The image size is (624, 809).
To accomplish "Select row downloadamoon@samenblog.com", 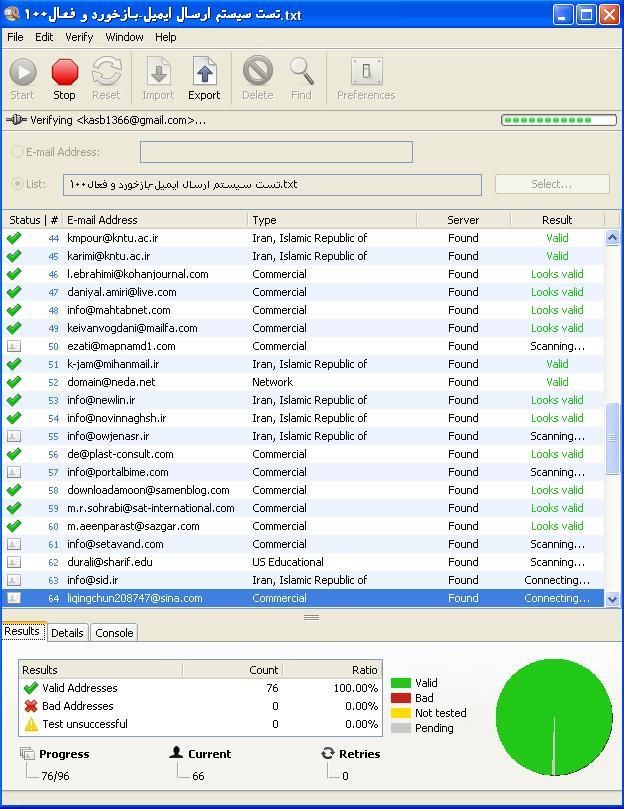I will click(303, 490).
